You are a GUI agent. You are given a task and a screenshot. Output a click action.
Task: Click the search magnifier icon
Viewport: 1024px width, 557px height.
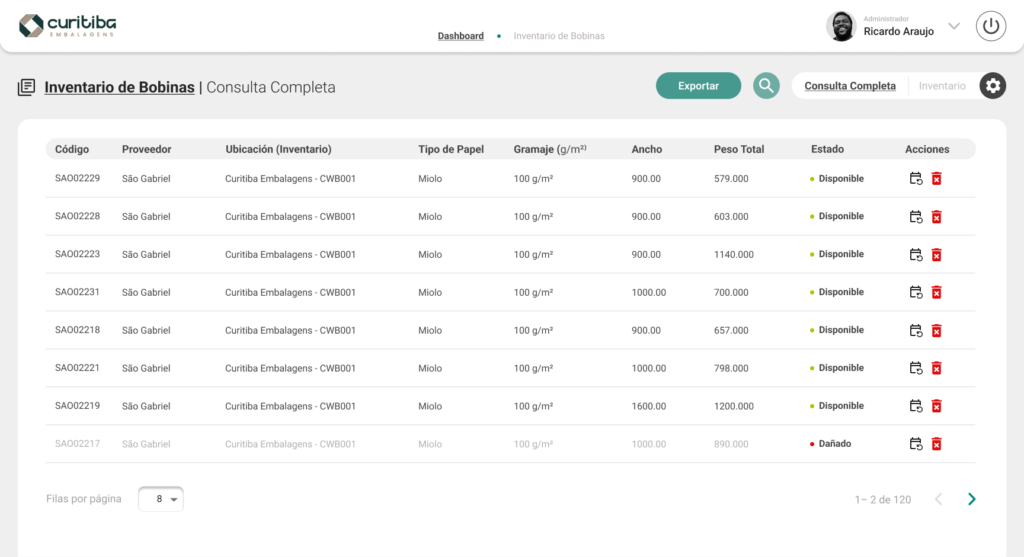pos(766,86)
